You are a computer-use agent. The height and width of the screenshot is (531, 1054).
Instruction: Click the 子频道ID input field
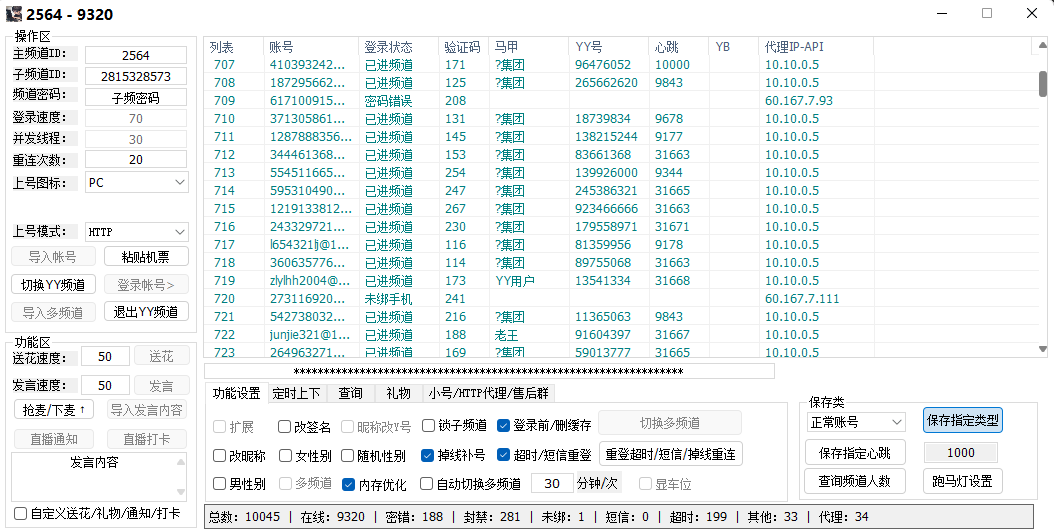[x=136, y=77]
